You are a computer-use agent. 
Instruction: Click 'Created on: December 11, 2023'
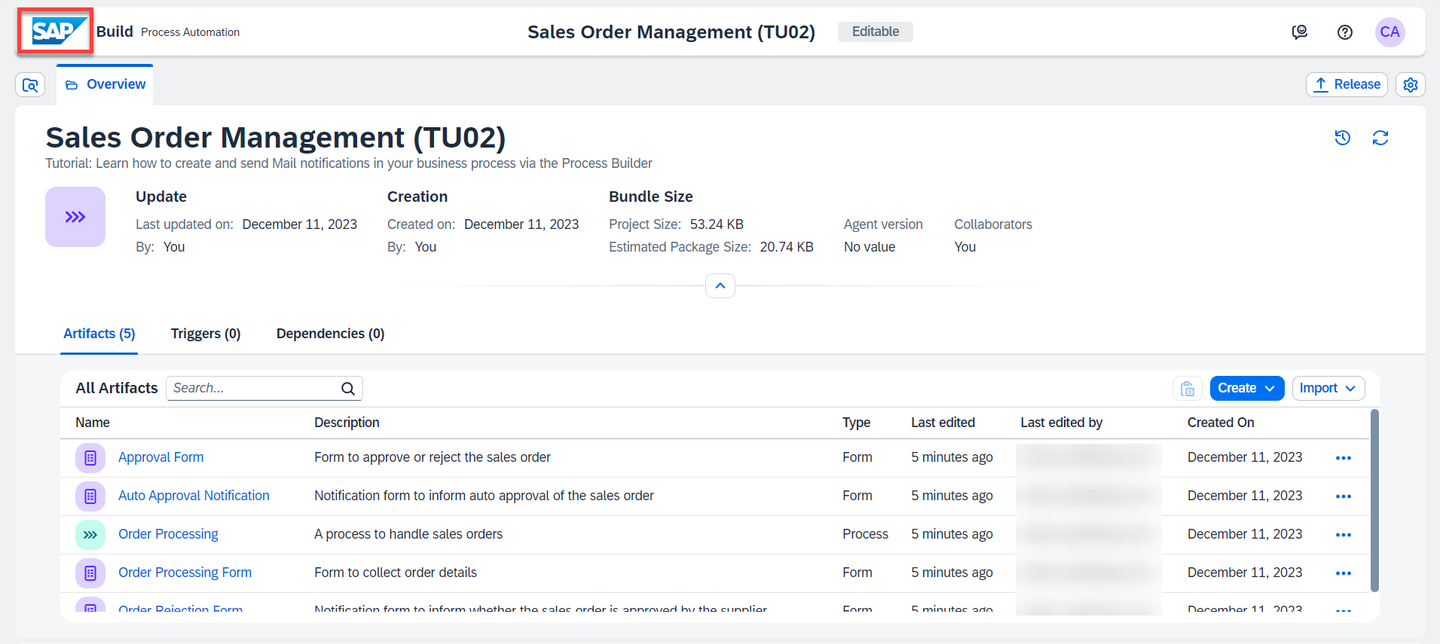(483, 224)
